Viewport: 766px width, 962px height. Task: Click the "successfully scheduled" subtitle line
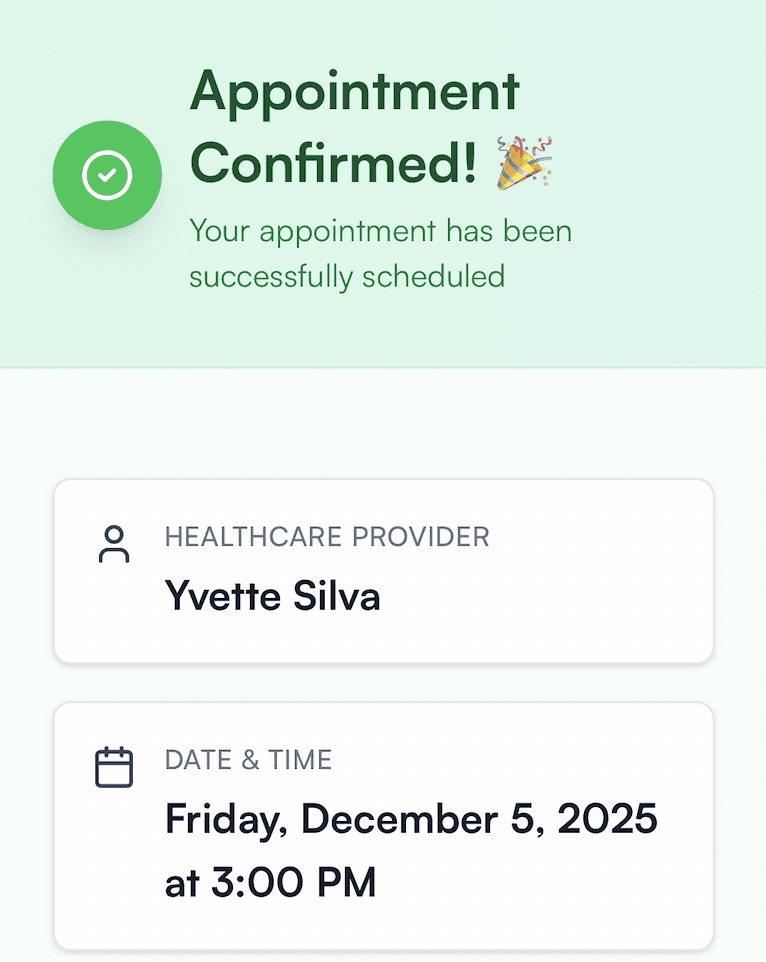[x=347, y=277]
